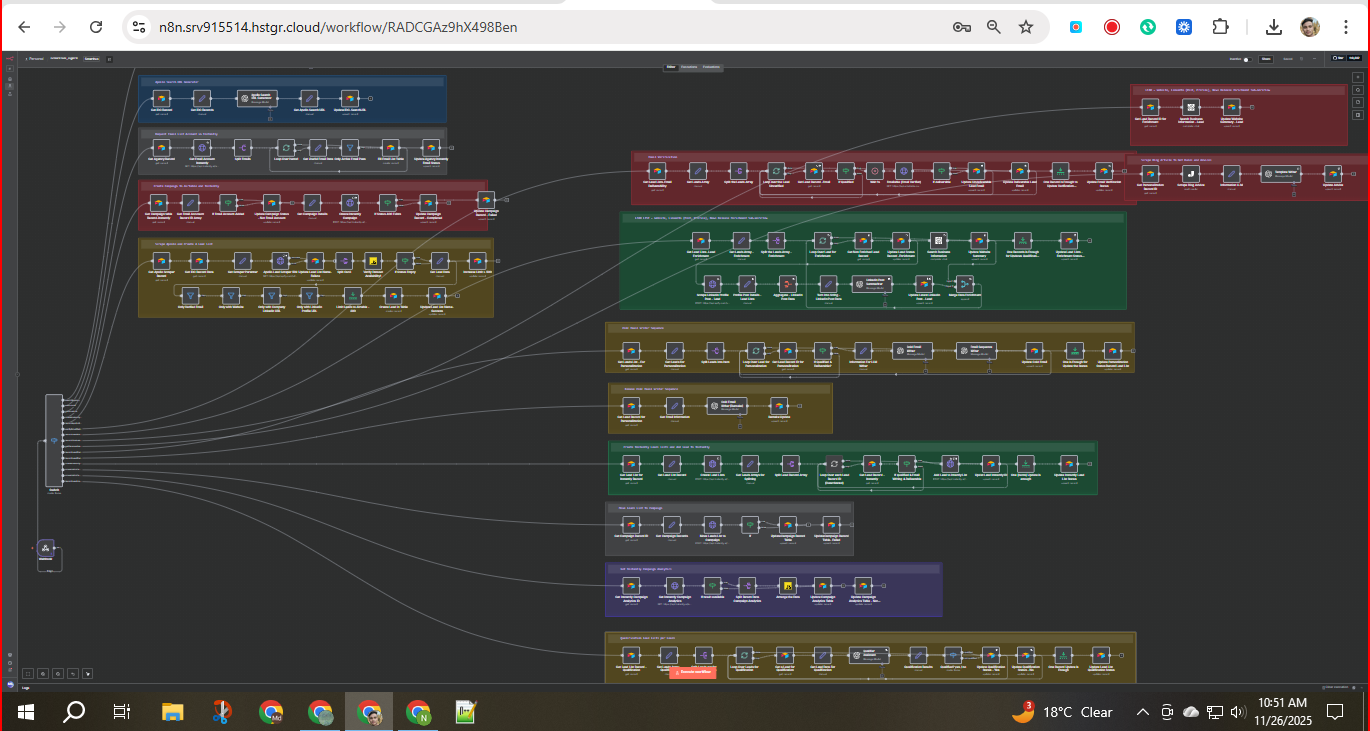Open Task View on the taskbar
This screenshot has width=1370, height=731.
tap(121, 712)
